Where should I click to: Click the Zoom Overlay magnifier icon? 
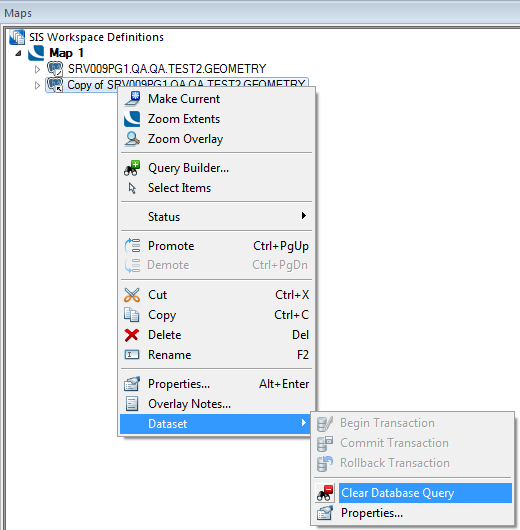click(132, 139)
